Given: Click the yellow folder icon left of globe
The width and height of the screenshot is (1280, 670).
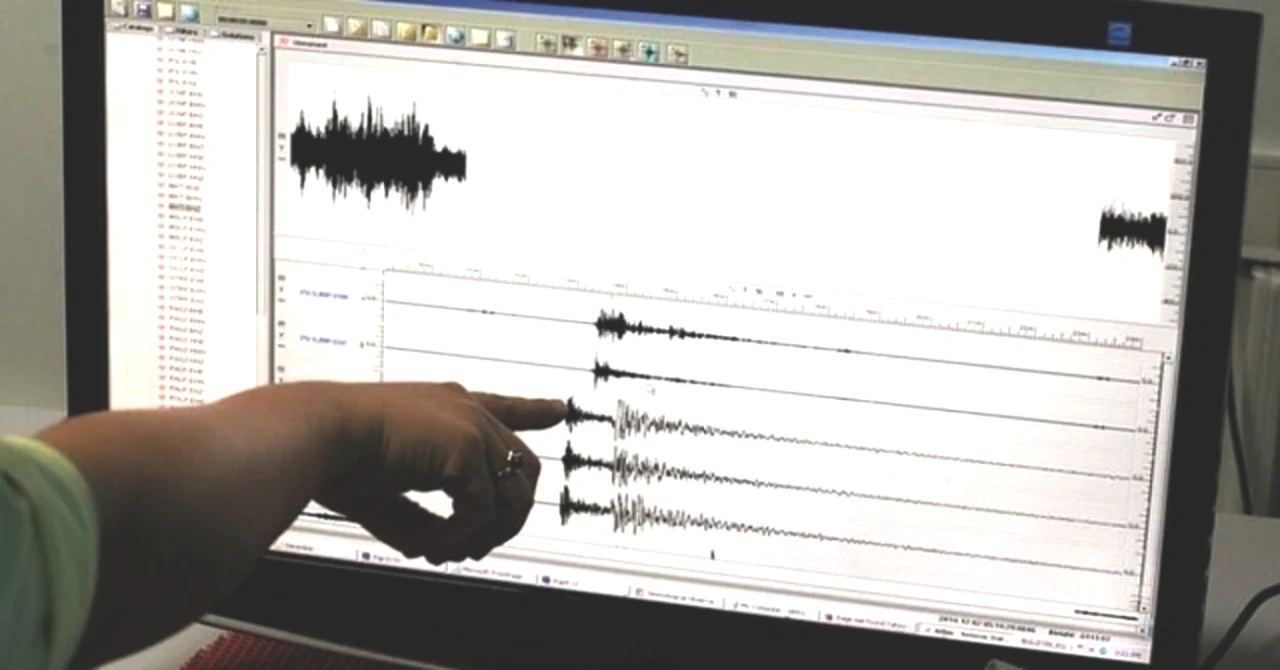Looking at the screenshot, I should click(431, 32).
